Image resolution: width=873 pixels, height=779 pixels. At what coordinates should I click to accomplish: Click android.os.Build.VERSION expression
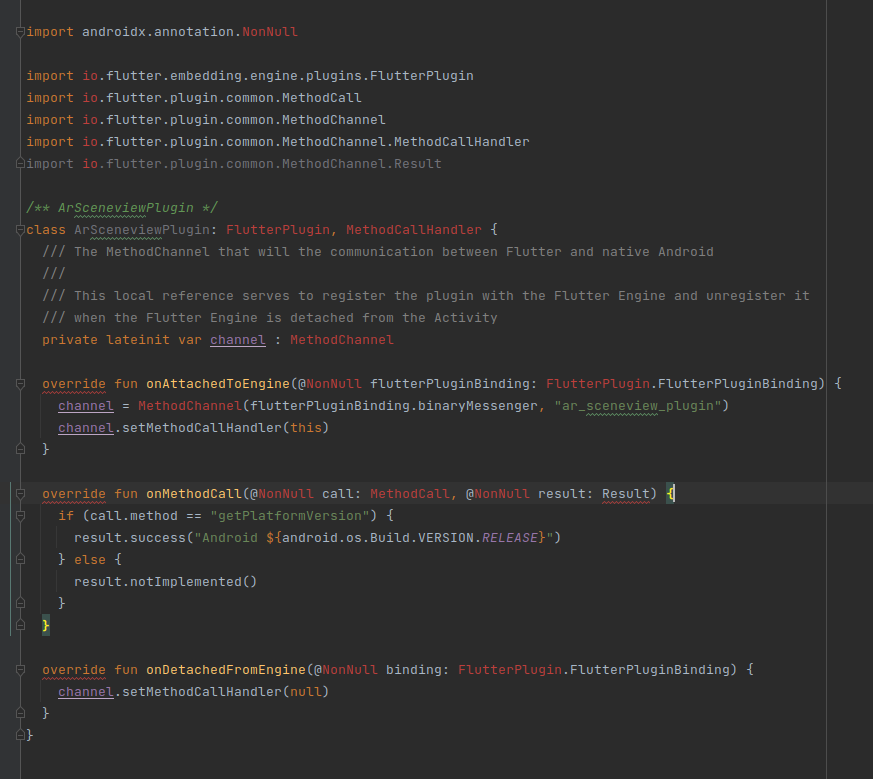click(x=378, y=538)
